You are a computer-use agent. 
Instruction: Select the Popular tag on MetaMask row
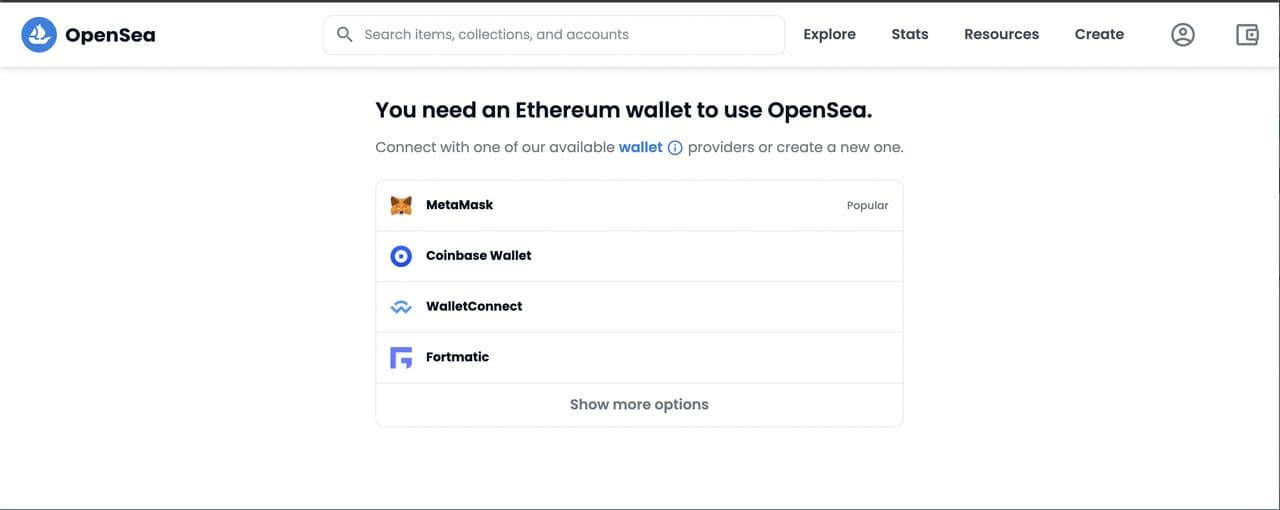point(867,206)
